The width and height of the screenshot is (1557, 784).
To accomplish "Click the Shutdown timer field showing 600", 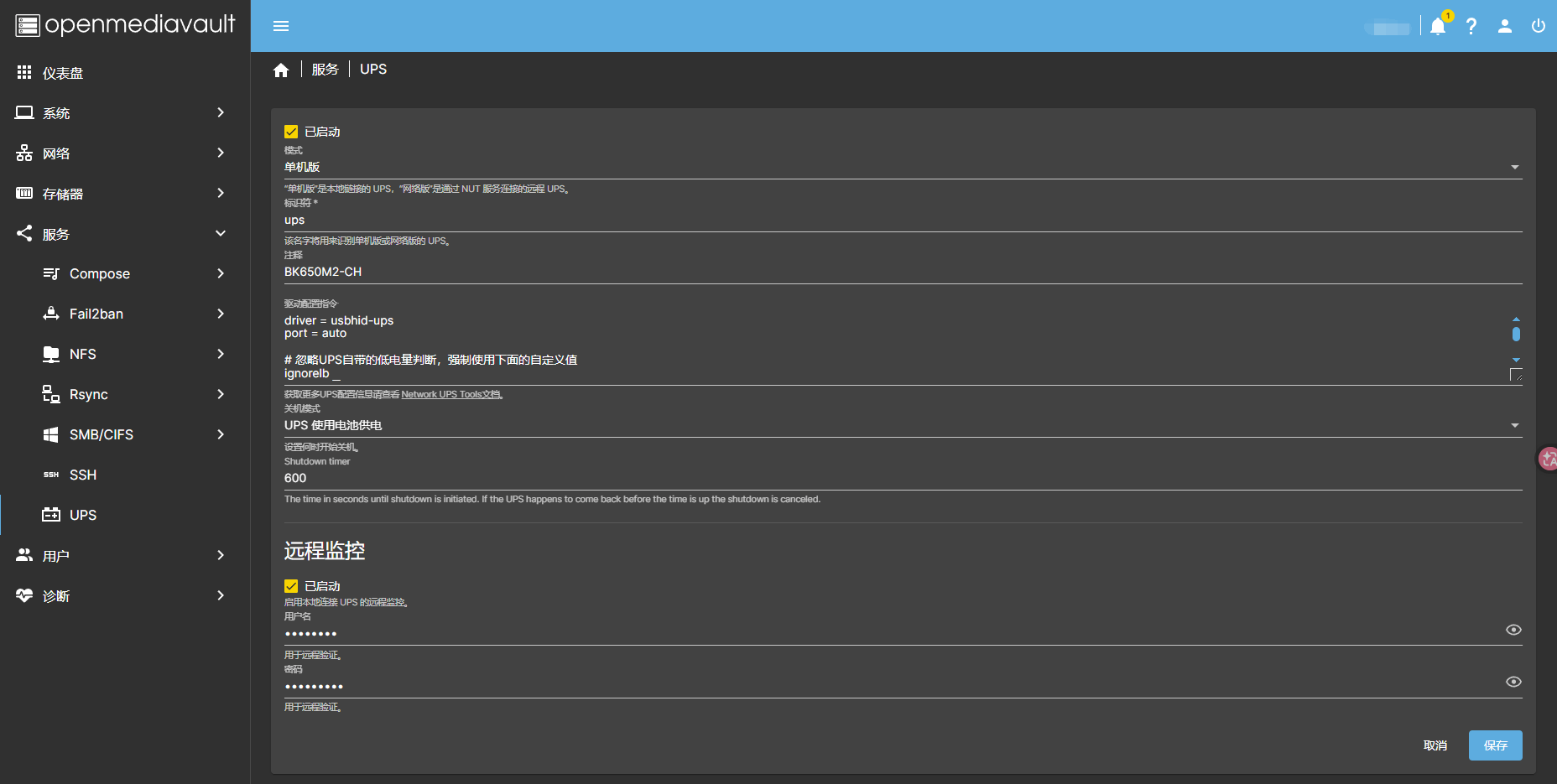I will click(x=903, y=478).
